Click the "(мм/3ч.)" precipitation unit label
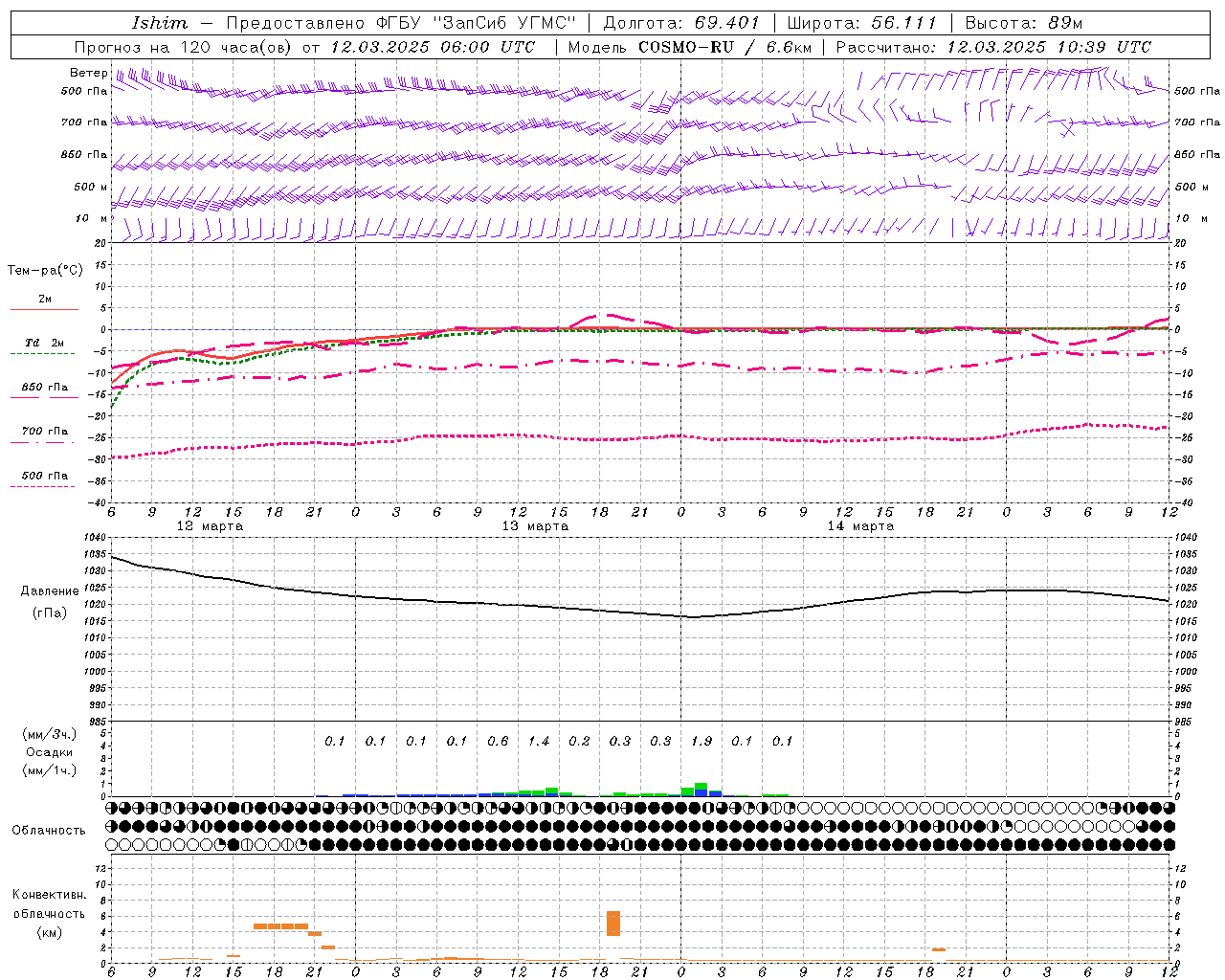Image resolution: width=1225 pixels, height=980 pixels. 50,734
